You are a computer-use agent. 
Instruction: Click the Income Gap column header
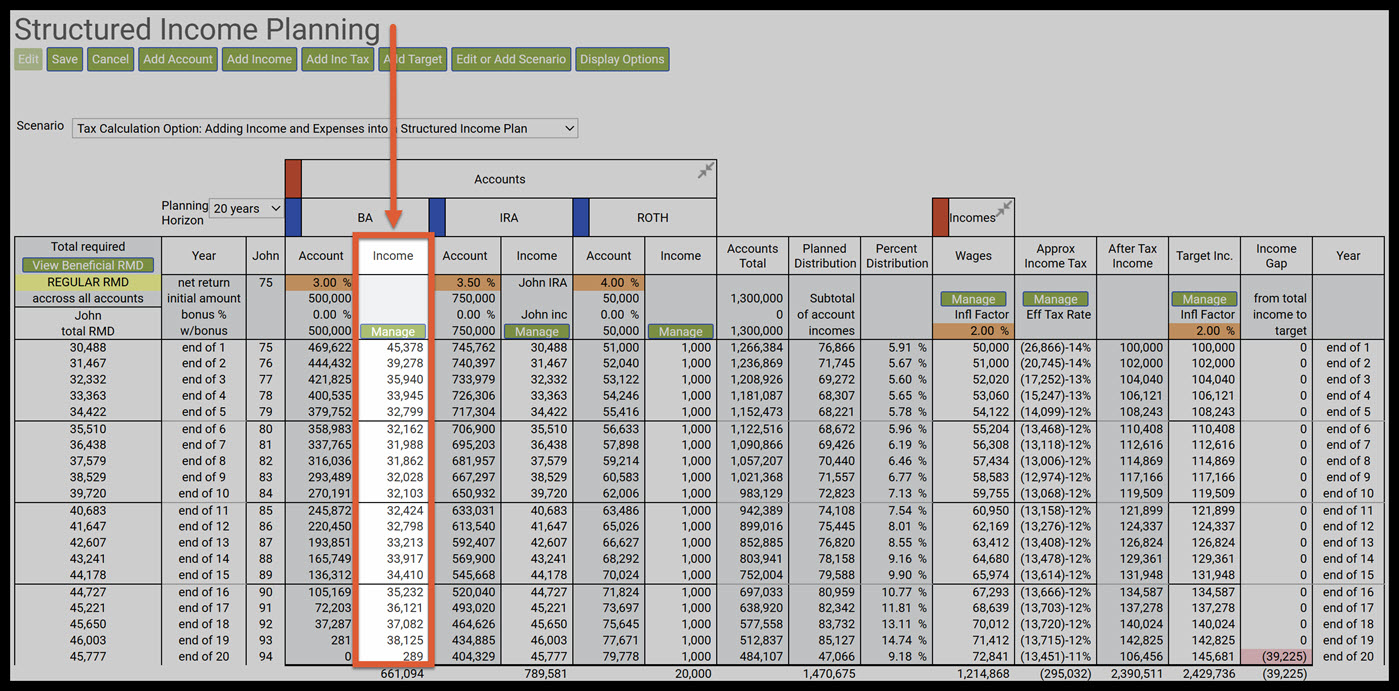1277,256
